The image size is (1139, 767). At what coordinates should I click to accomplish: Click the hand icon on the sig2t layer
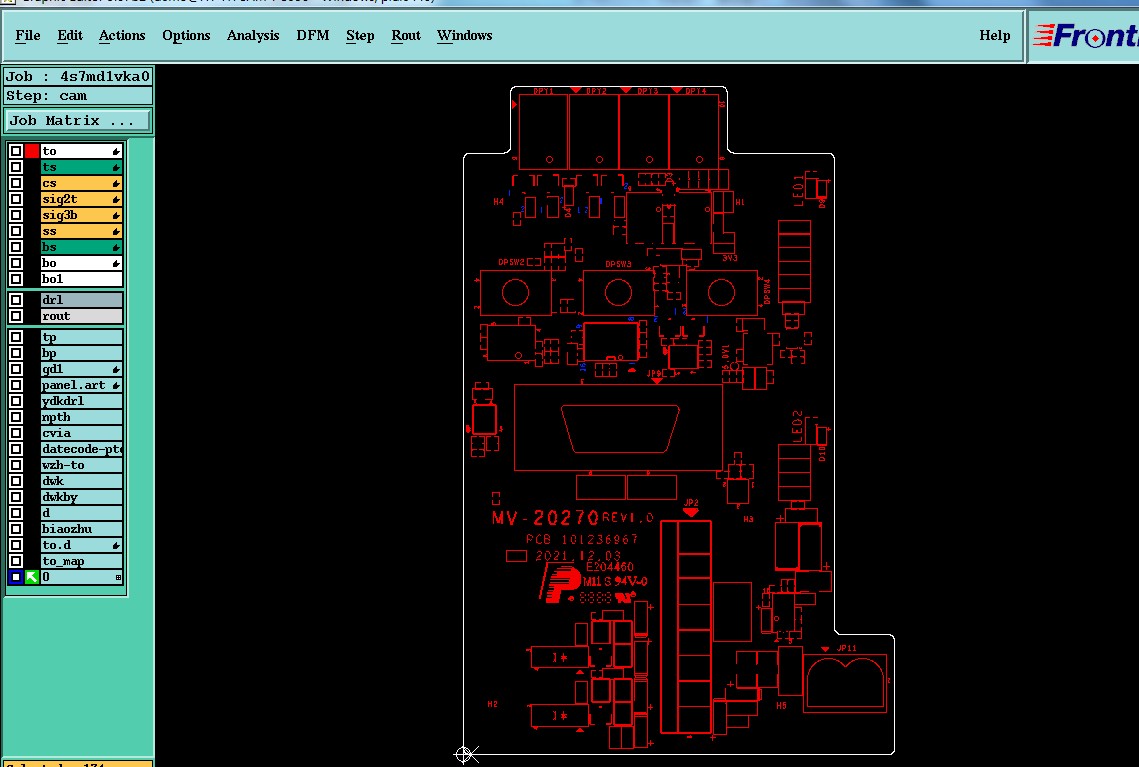click(x=116, y=199)
